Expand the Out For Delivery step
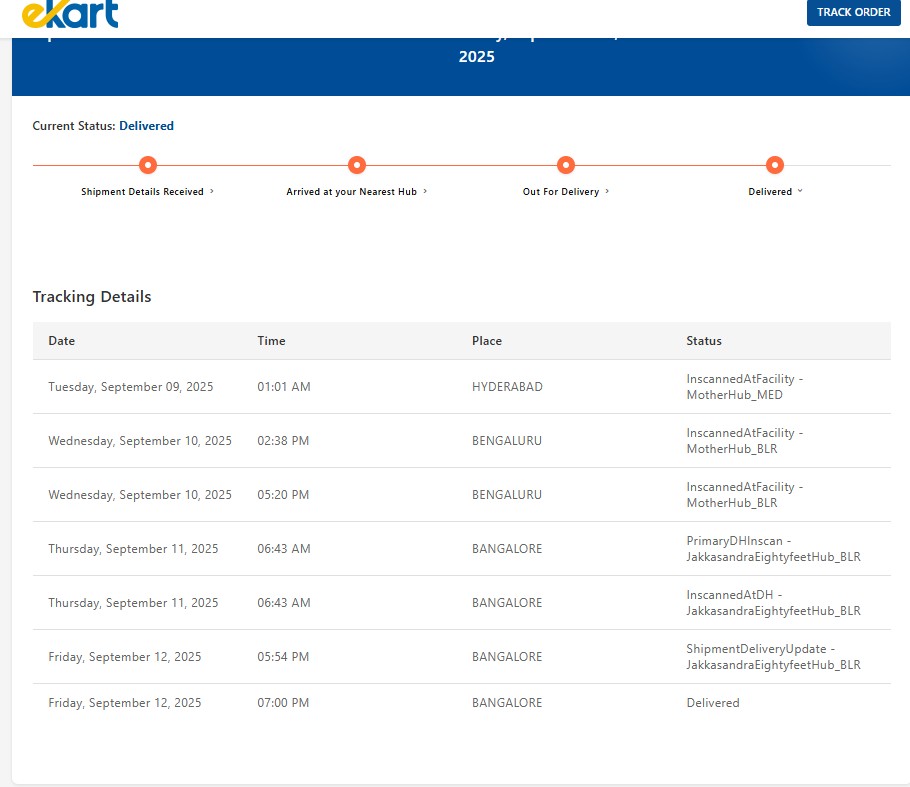The width and height of the screenshot is (910, 787). (x=566, y=191)
